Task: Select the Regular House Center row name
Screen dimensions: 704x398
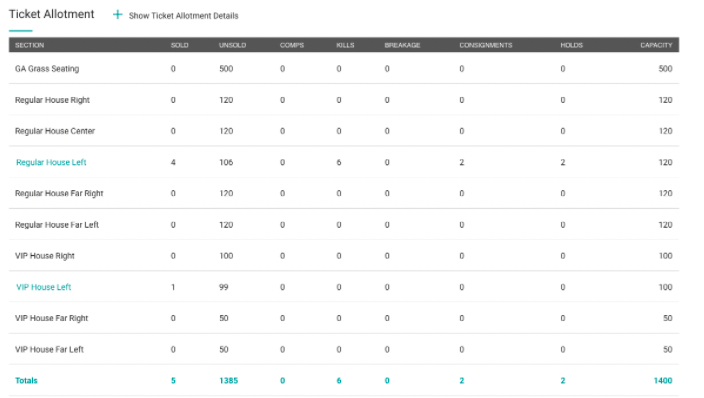Action: [x=55, y=131]
